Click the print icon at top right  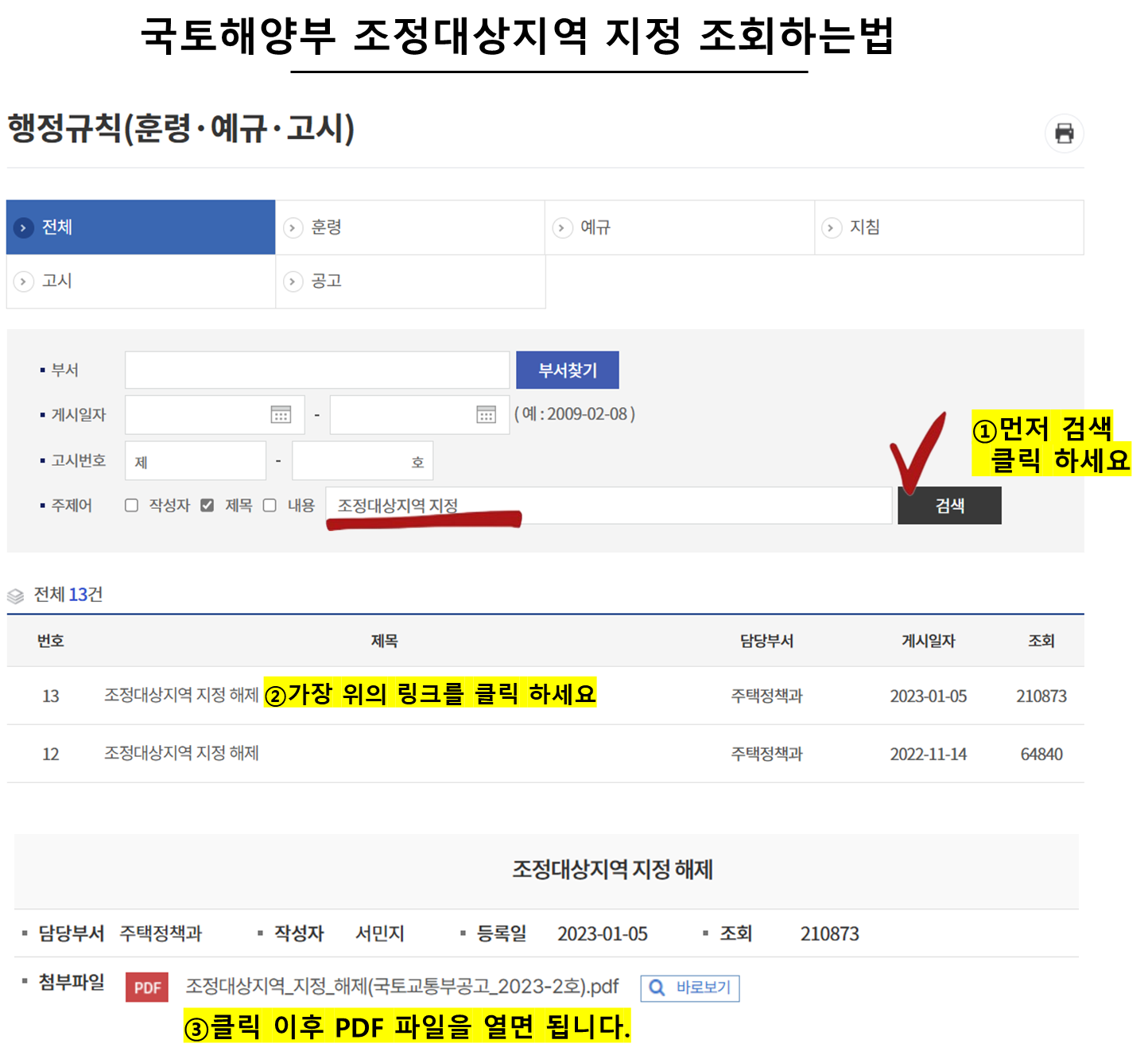(1064, 134)
